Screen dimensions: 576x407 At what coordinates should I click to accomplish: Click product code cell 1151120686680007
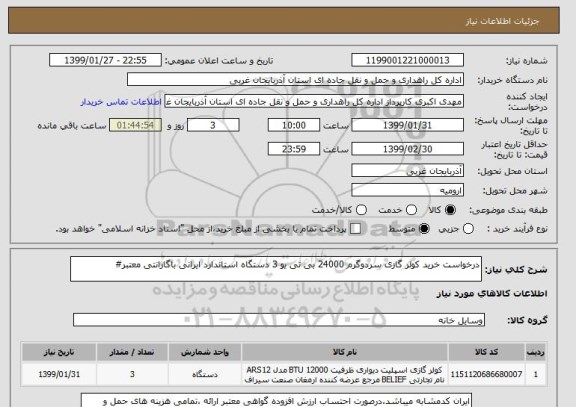486,374
